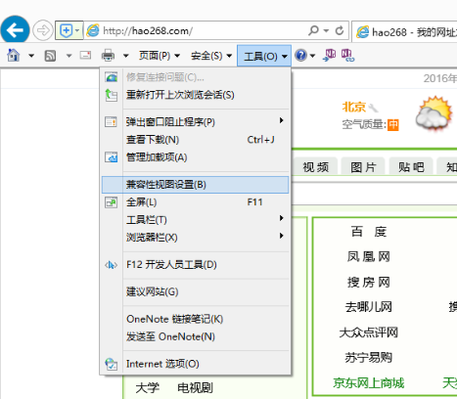Select 查看下载(N) menu entry
The image size is (457, 399).
tap(195, 139)
